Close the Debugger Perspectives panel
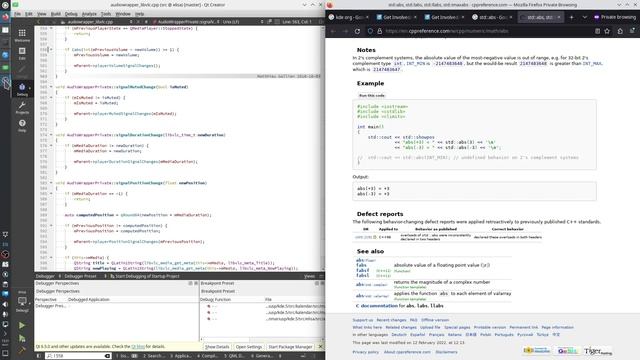The height and width of the screenshot is (360, 640). [x=196, y=283]
